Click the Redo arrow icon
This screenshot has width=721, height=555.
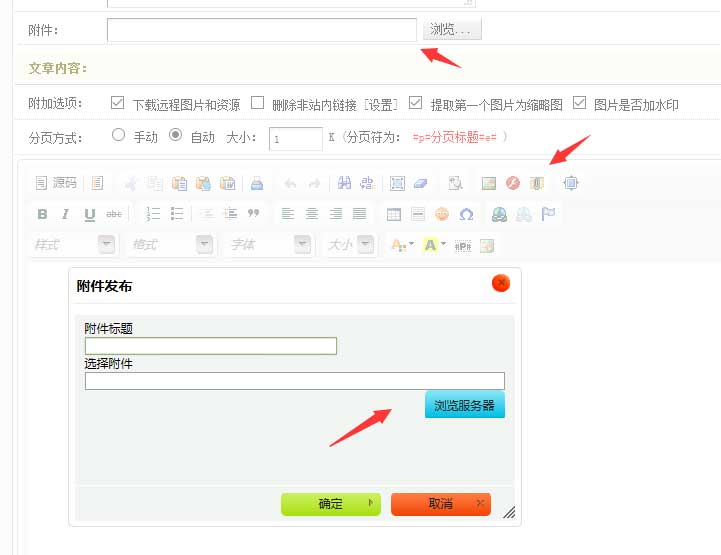coord(314,184)
